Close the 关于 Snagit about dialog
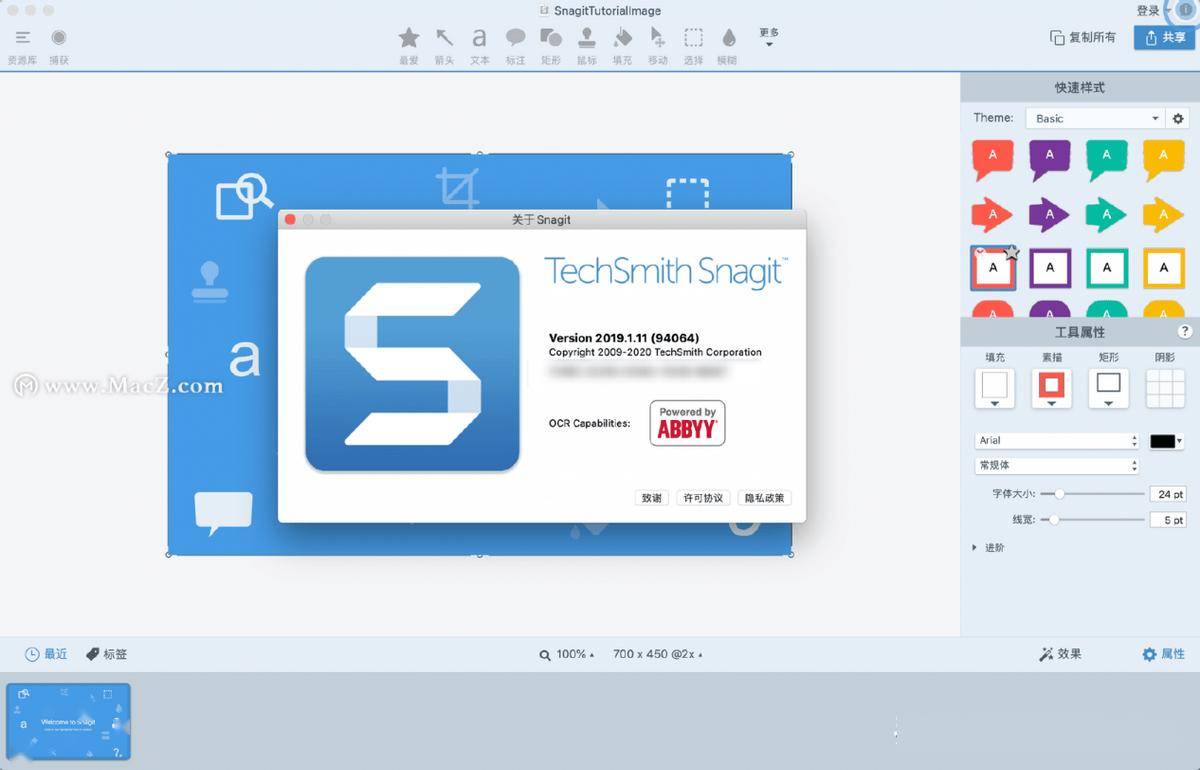The width and height of the screenshot is (1200, 770). click(290, 219)
